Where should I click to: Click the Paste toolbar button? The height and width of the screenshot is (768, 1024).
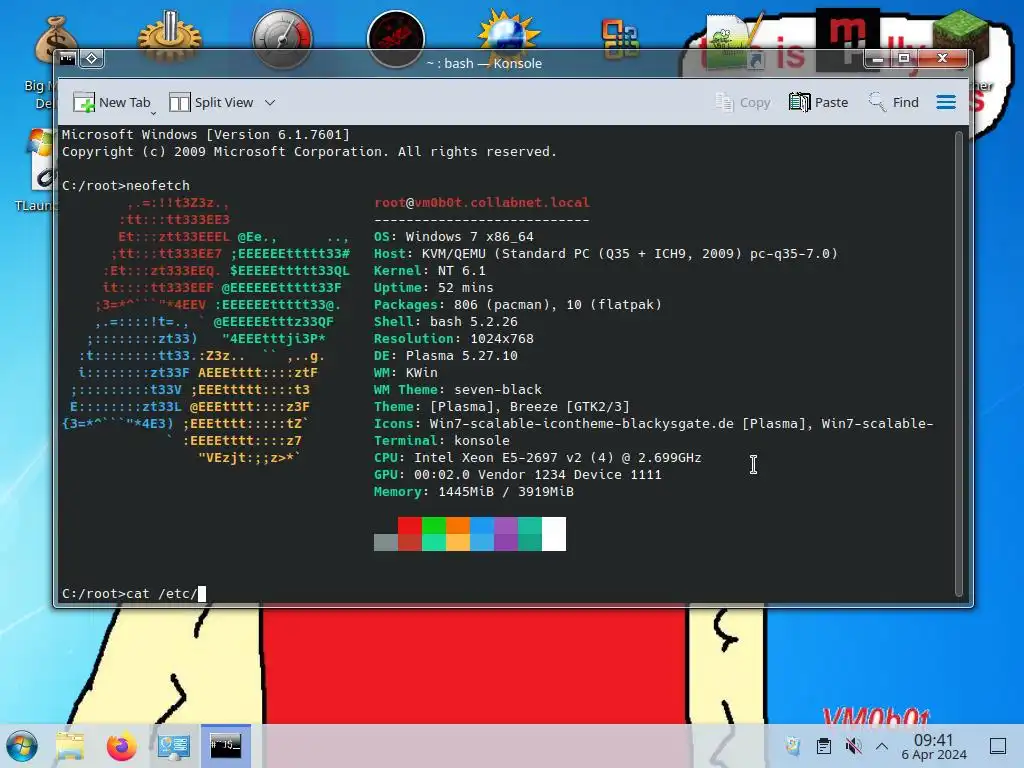(x=818, y=103)
